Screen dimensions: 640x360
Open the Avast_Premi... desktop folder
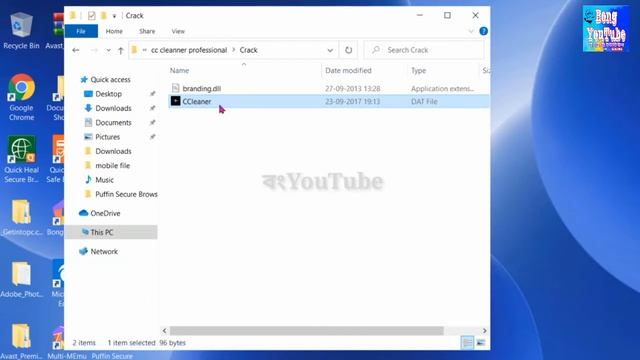[x=21, y=342]
